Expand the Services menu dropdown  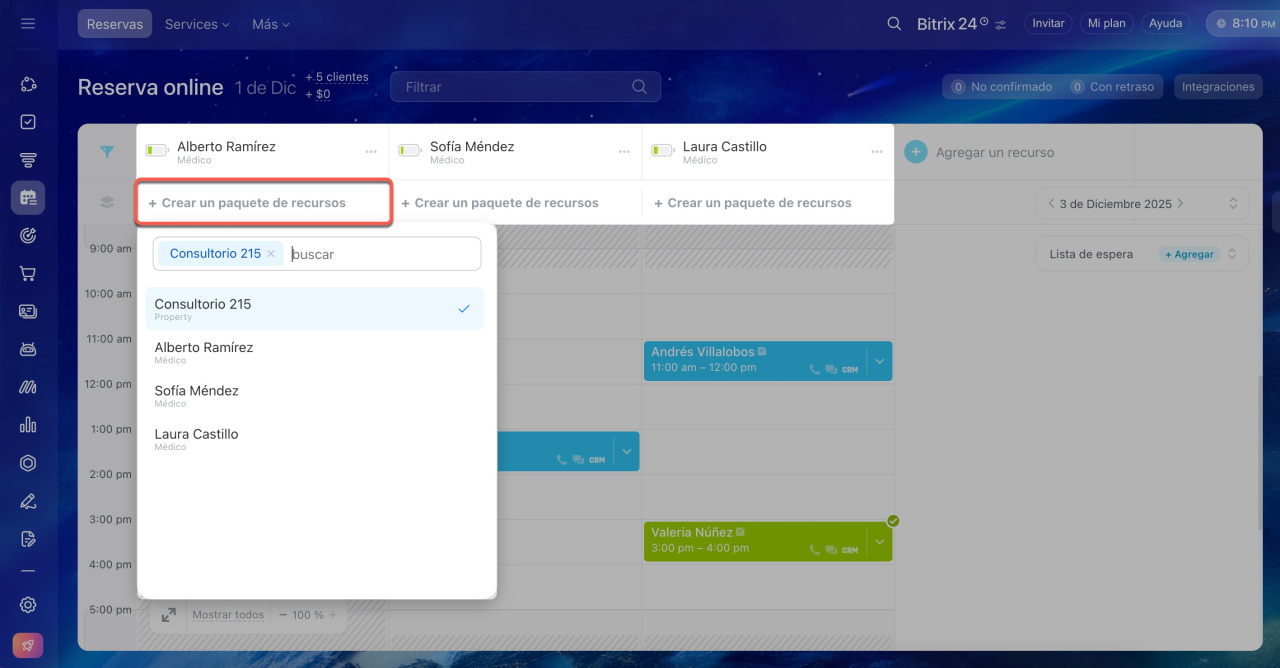click(x=197, y=24)
